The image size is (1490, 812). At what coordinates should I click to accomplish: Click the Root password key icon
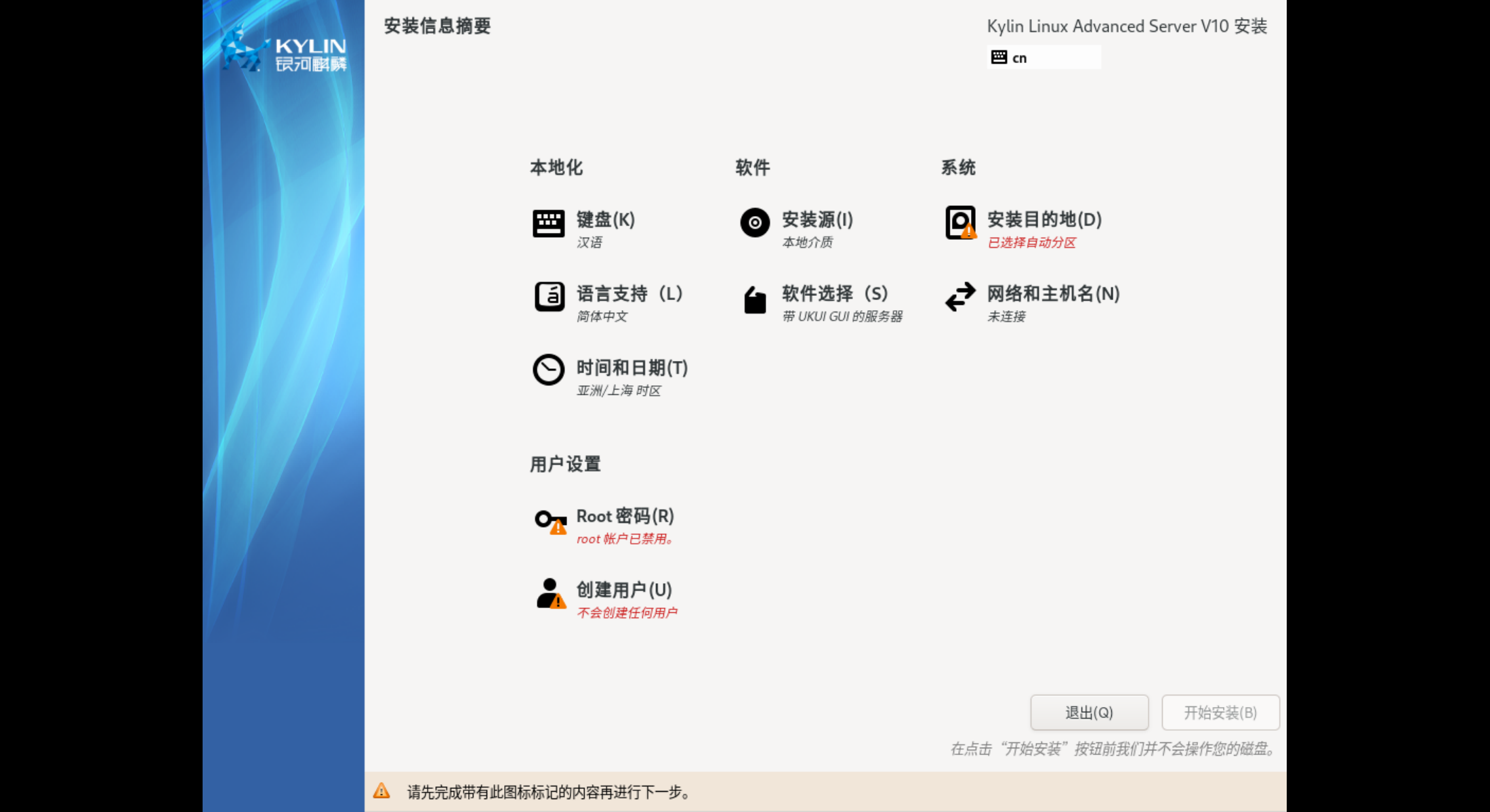point(550,522)
